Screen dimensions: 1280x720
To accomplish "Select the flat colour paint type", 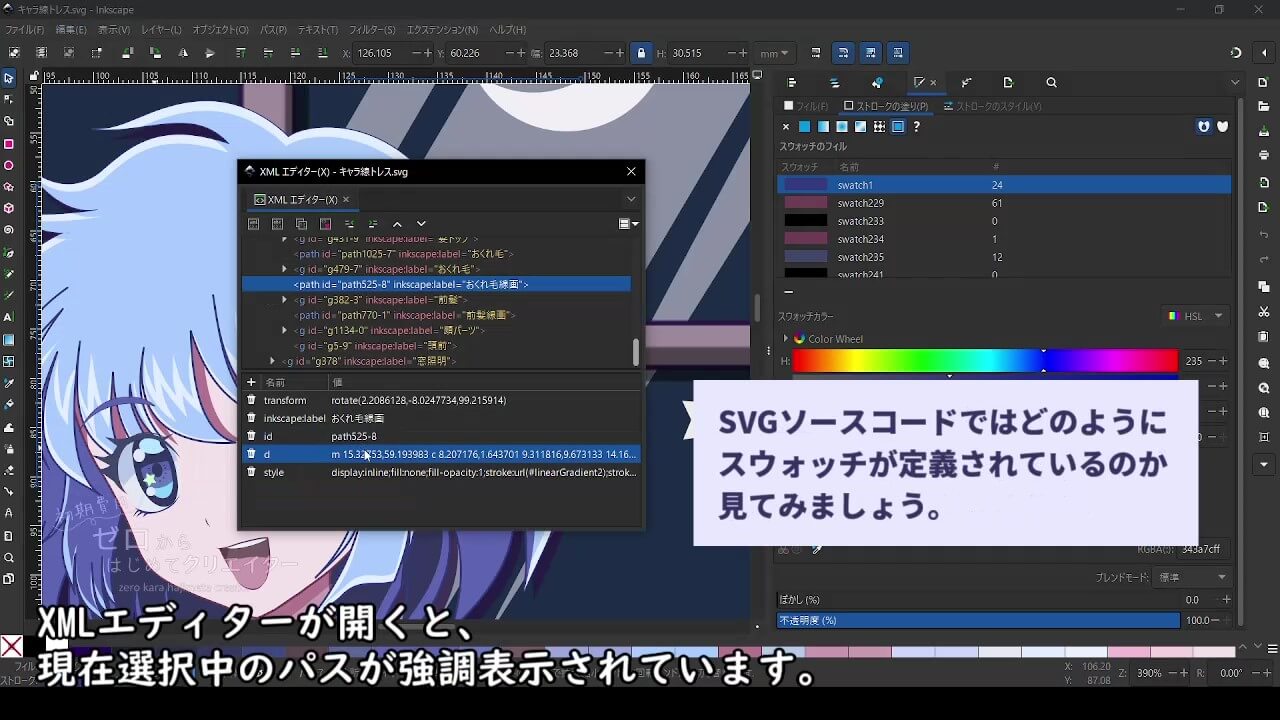I will pyautogui.click(x=804, y=127).
